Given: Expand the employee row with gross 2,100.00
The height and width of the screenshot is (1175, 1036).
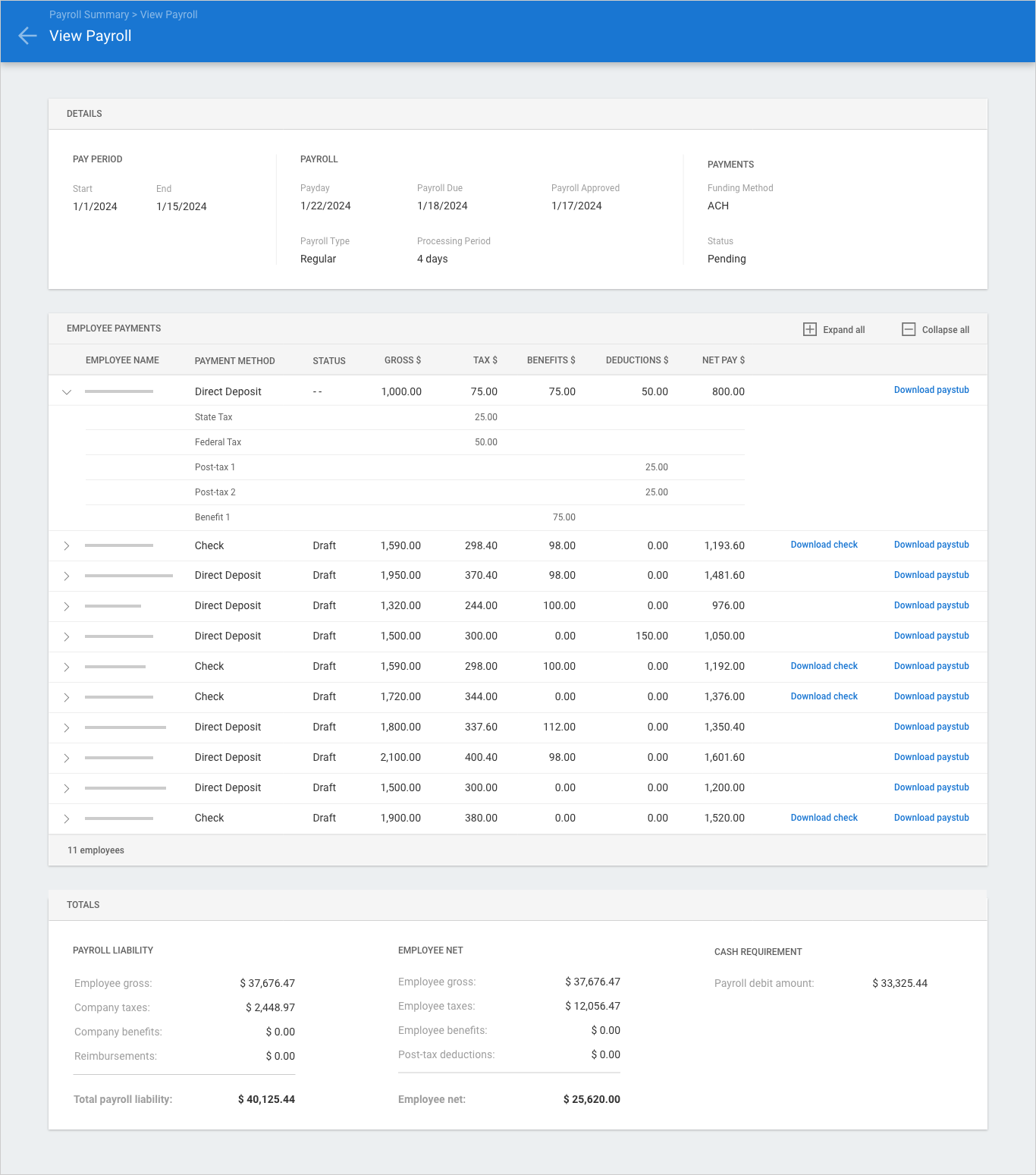Looking at the screenshot, I should point(67,758).
